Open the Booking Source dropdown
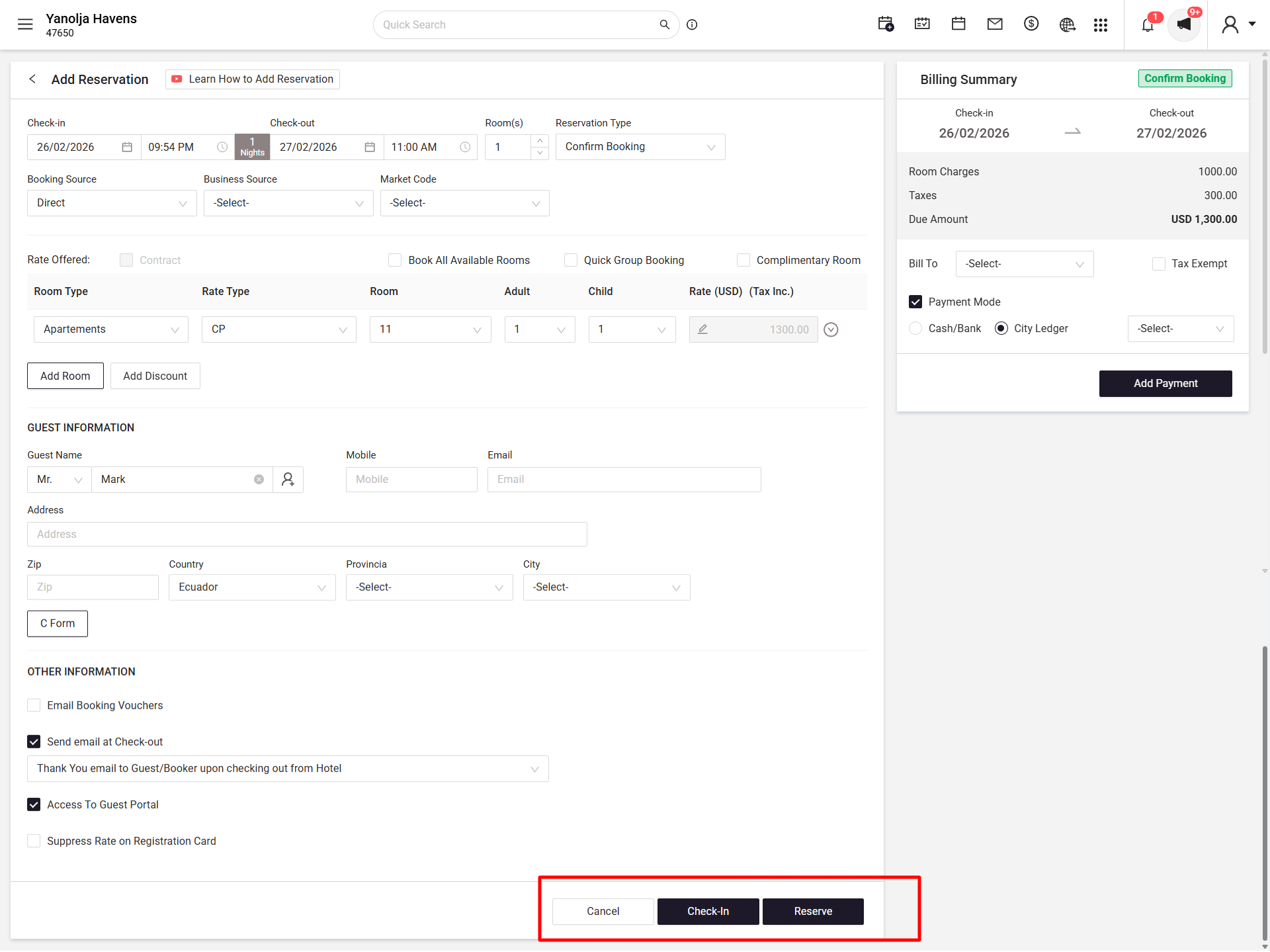The width and height of the screenshot is (1270, 952). pos(112,203)
